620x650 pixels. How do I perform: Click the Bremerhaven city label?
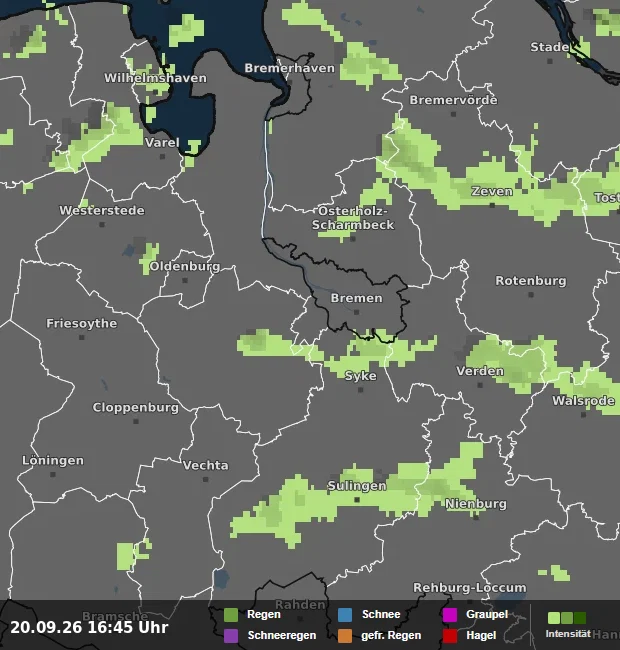coord(289,68)
